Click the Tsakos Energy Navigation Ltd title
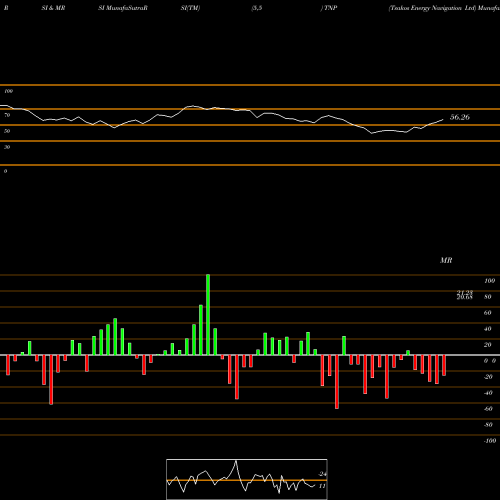Screen dimensions: 500x500 (432, 8)
